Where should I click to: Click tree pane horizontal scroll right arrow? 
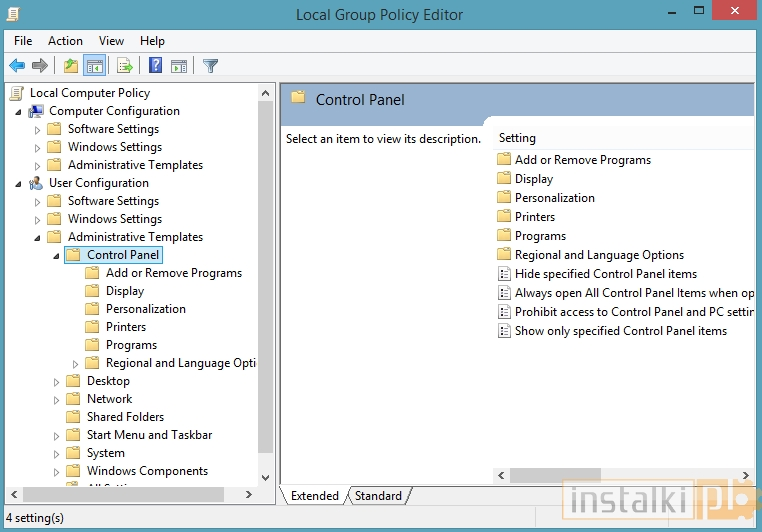[249, 495]
